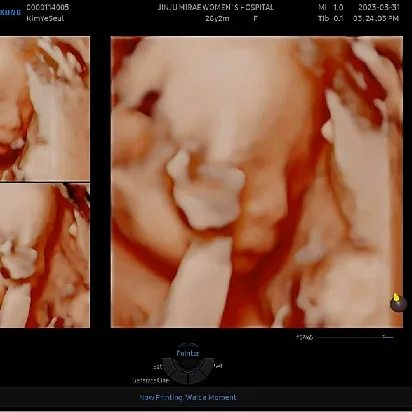The width and height of the screenshot is (412, 412).
Task: Click the patient name KimYeSeul
Action: point(45,18)
